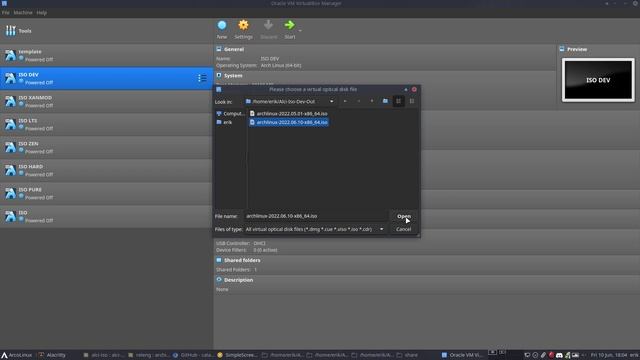The width and height of the screenshot is (640, 360).
Task: Select archlinux-2022.05.01-x86_64.iso file
Action: 289,113
